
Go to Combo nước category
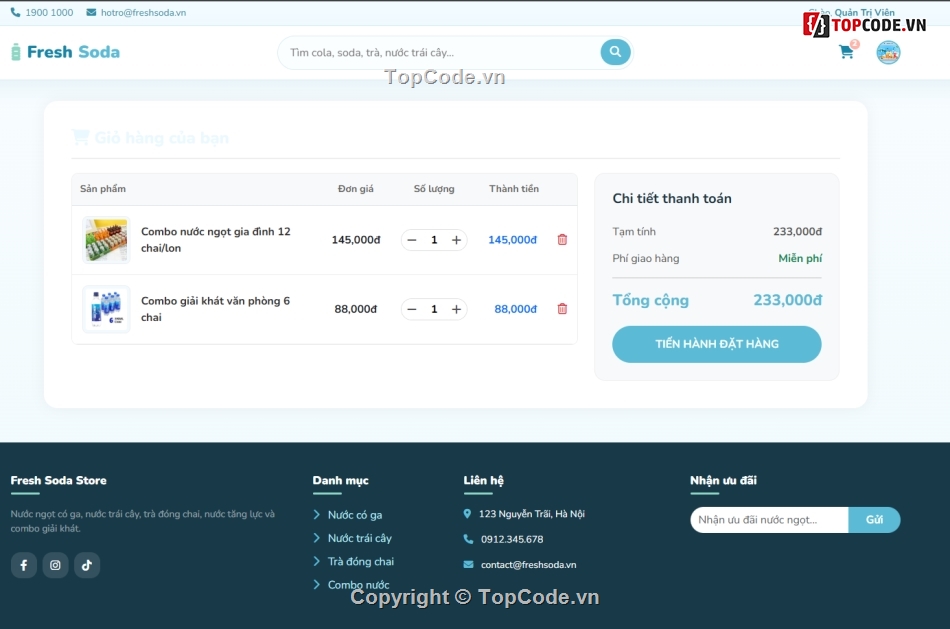pos(359,585)
